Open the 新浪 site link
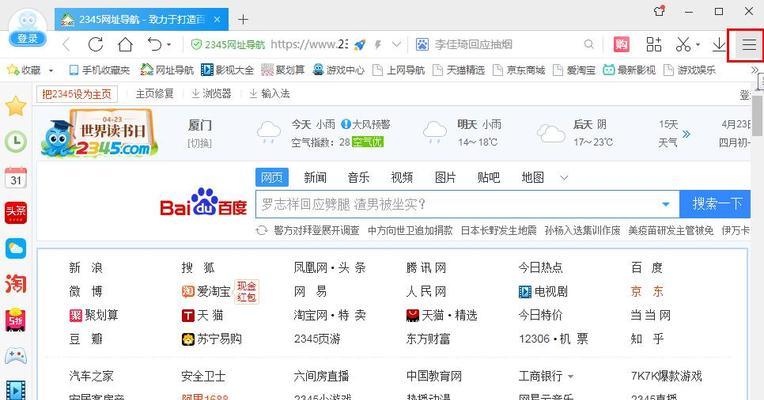Viewport: 764px width, 400px height. pos(86,267)
